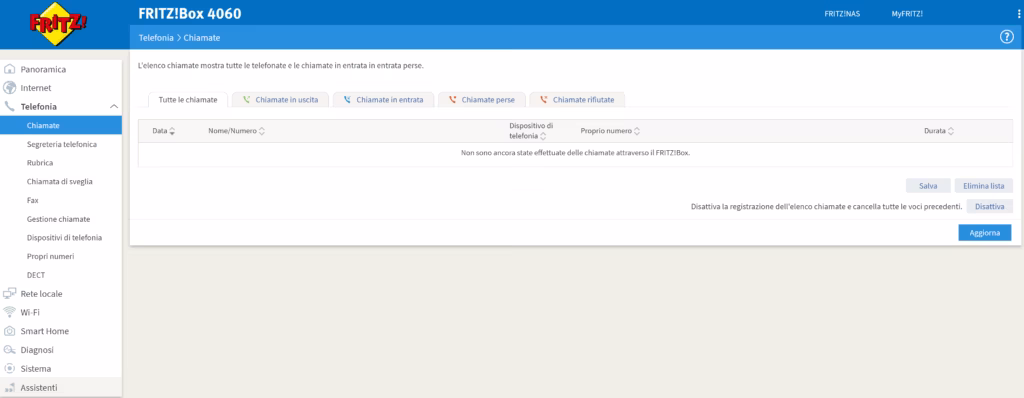The width and height of the screenshot is (1024, 398).
Task: Open the Wi-Fi menu item
Action: tap(61, 312)
